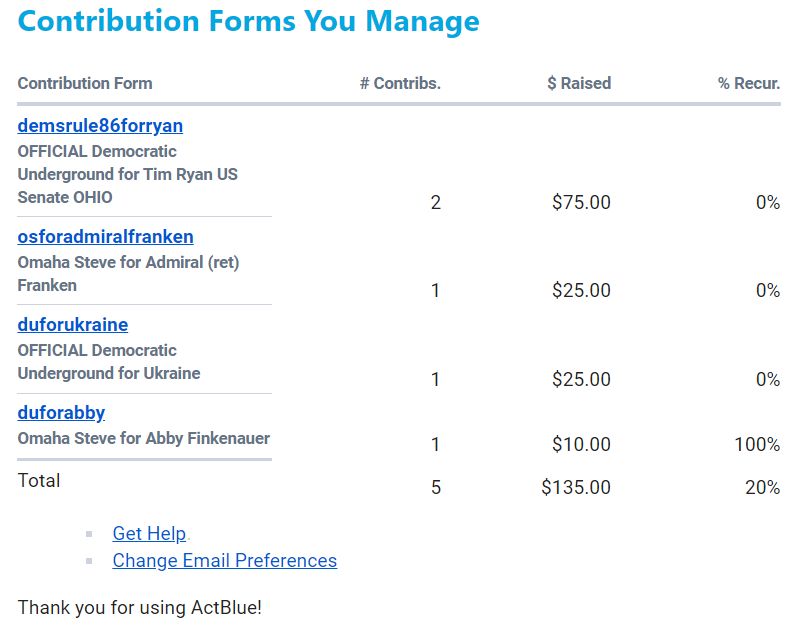The image size is (808, 627).
Task: Click the Tim Ryan US Senate OHIO description
Action: click(127, 174)
